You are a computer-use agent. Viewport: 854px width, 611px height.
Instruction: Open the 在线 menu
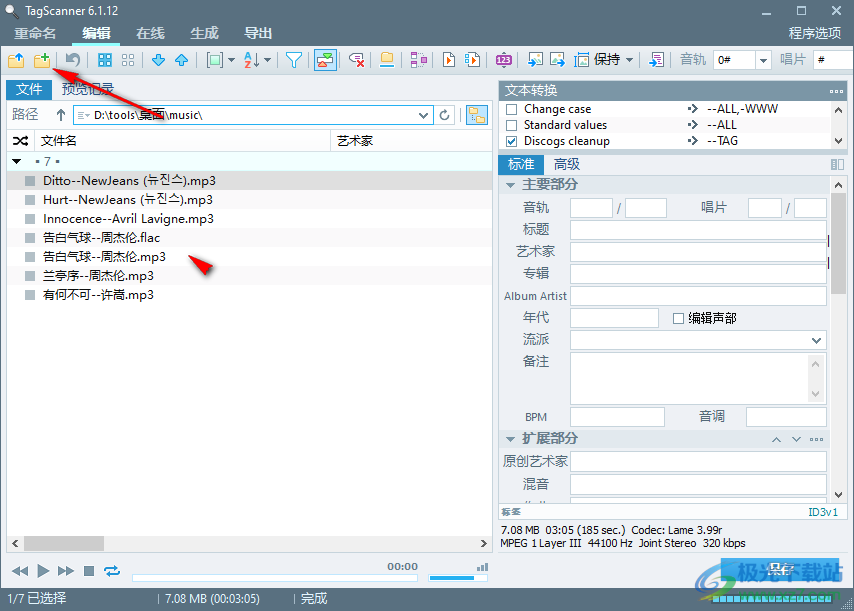[149, 33]
